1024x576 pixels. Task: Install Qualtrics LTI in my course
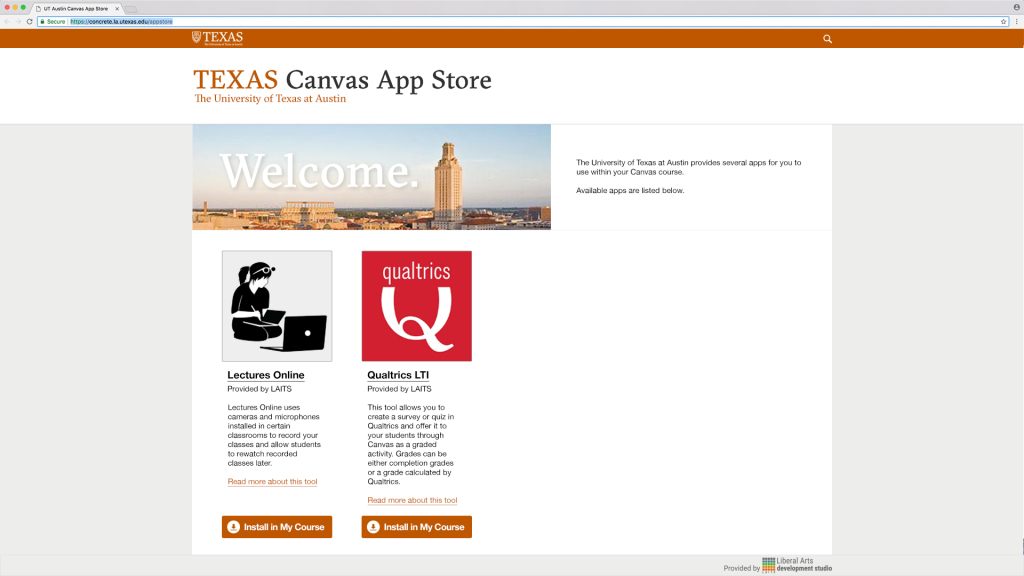click(x=417, y=527)
